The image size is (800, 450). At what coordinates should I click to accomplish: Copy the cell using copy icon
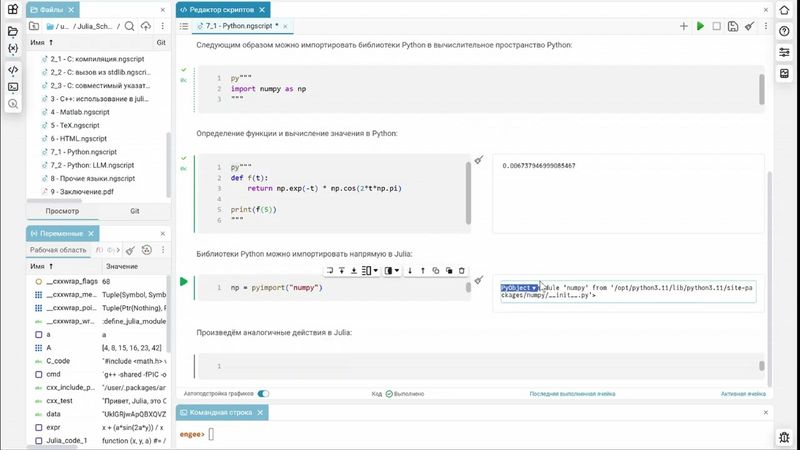436,270
